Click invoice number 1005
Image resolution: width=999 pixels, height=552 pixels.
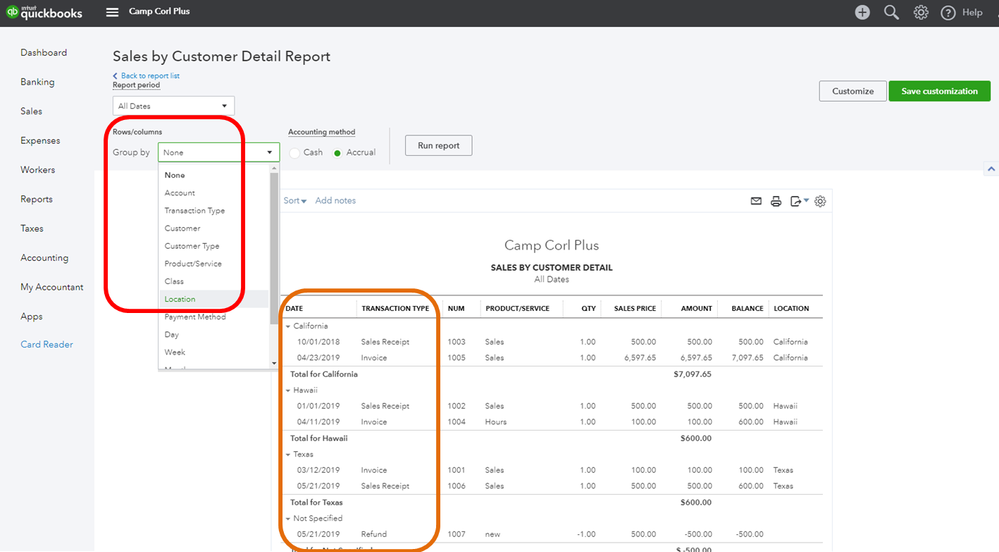(x=456, y=358)
